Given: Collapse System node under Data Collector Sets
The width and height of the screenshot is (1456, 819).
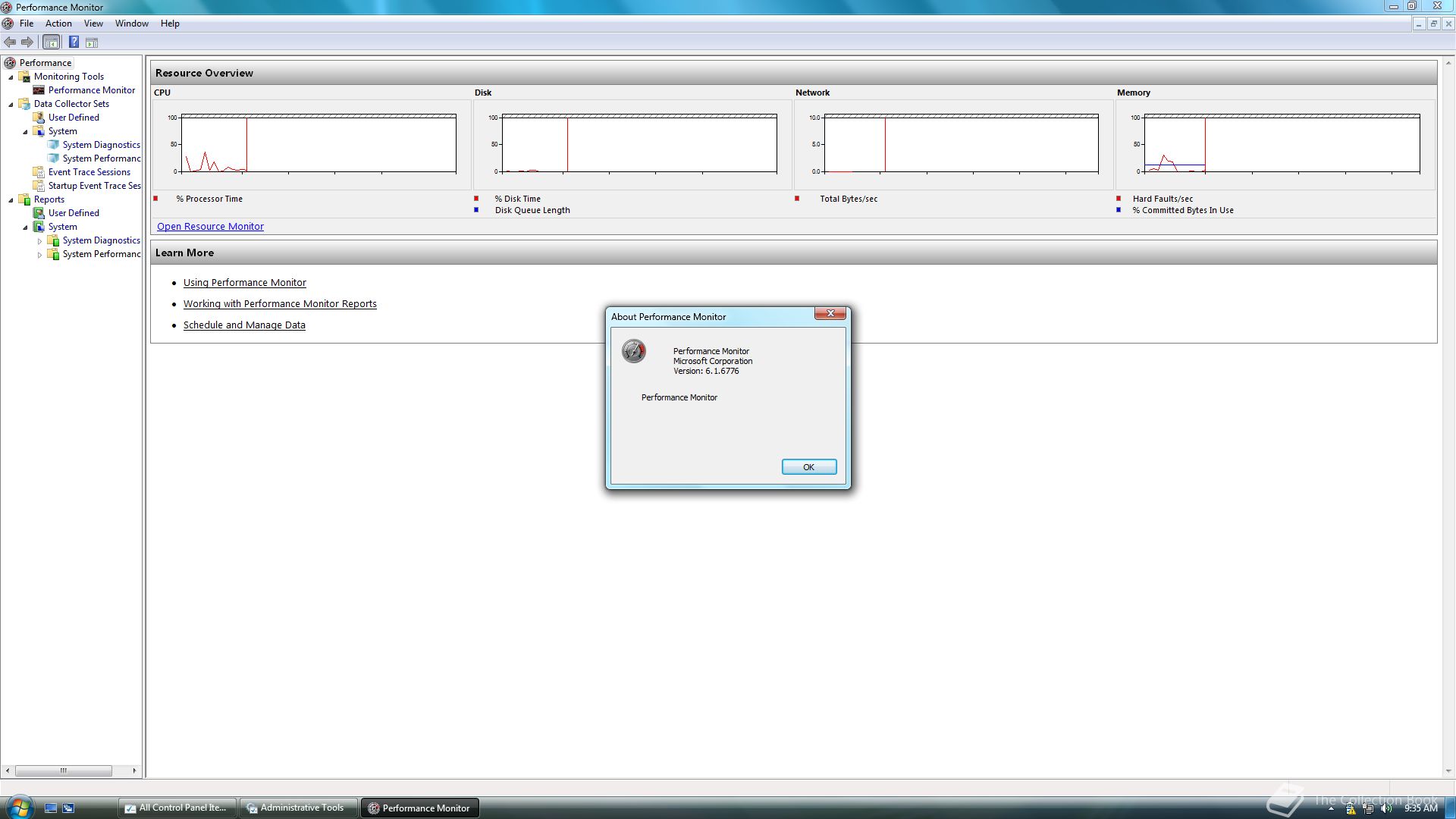Looking at the screenshot, I should tap(25, 132).
